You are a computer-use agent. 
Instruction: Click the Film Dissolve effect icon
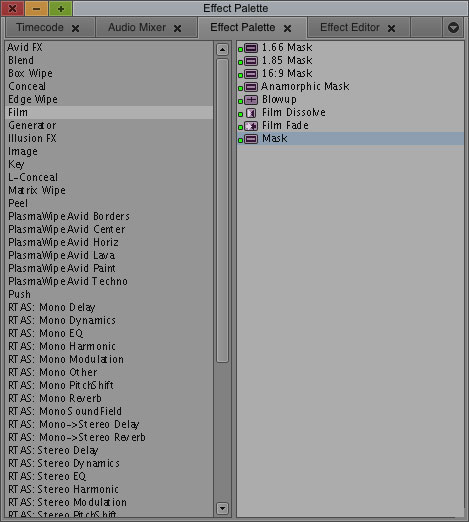coord(251,113)
